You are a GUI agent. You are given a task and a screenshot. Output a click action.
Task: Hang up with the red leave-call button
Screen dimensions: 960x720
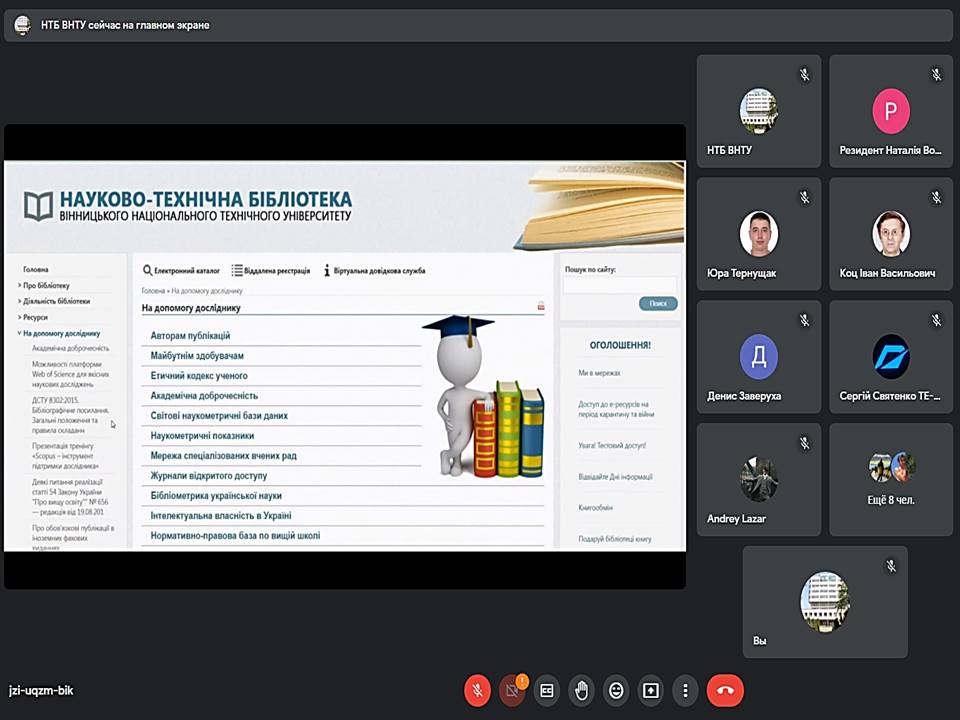click(x=725, y=691)
